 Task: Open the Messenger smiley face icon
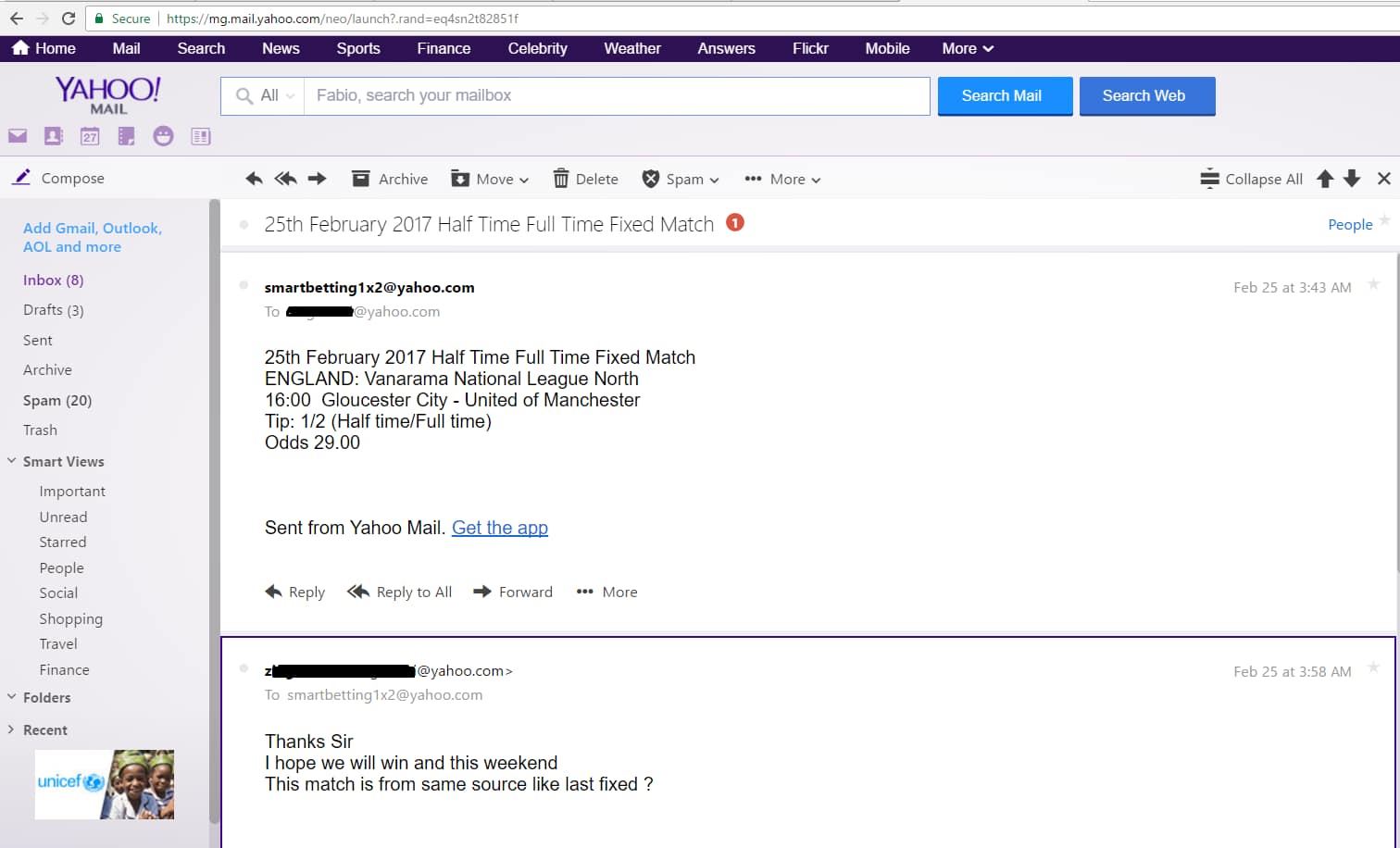pos(163,137)
